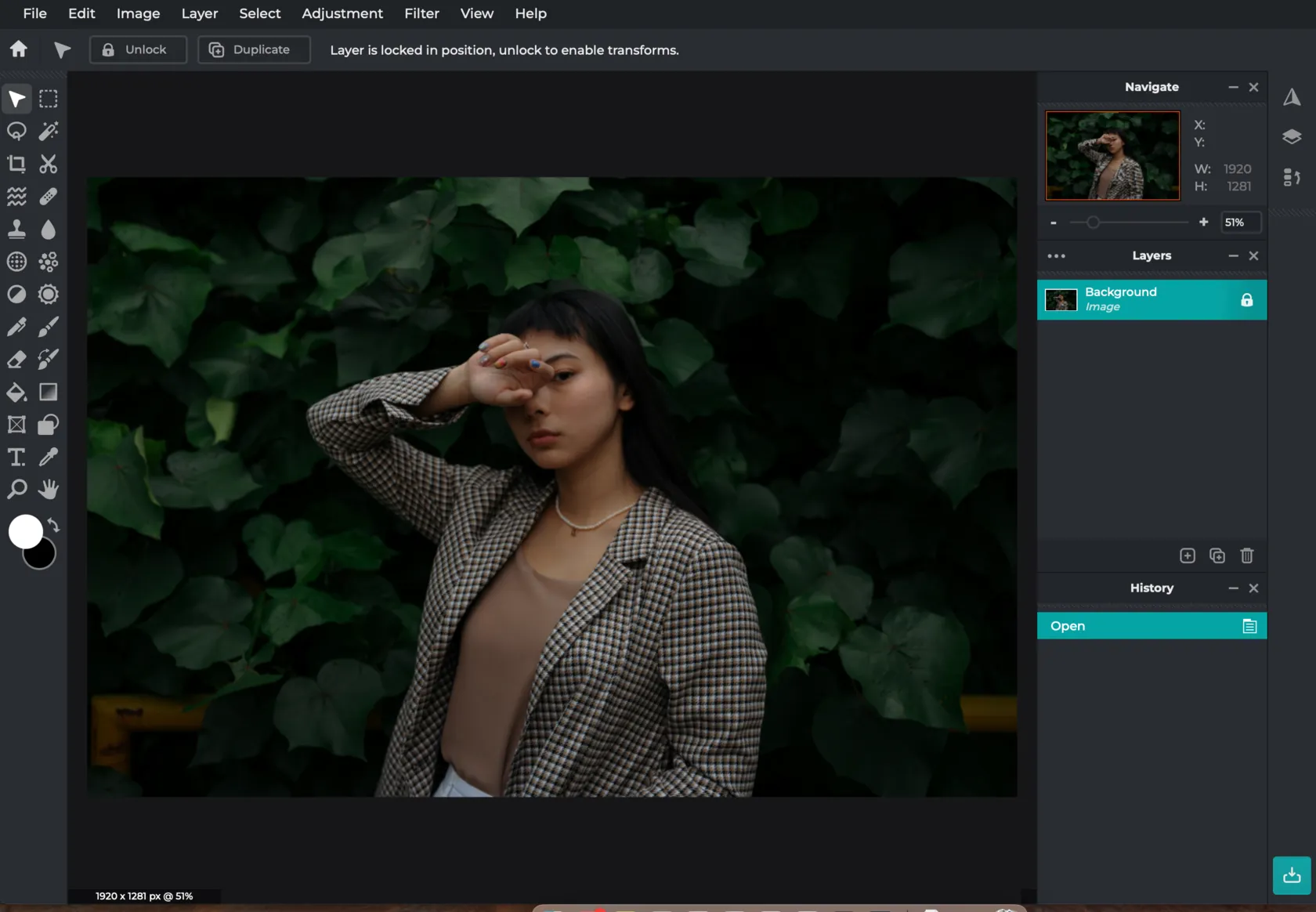Choose the Magic Wand tool

point(49,131)
